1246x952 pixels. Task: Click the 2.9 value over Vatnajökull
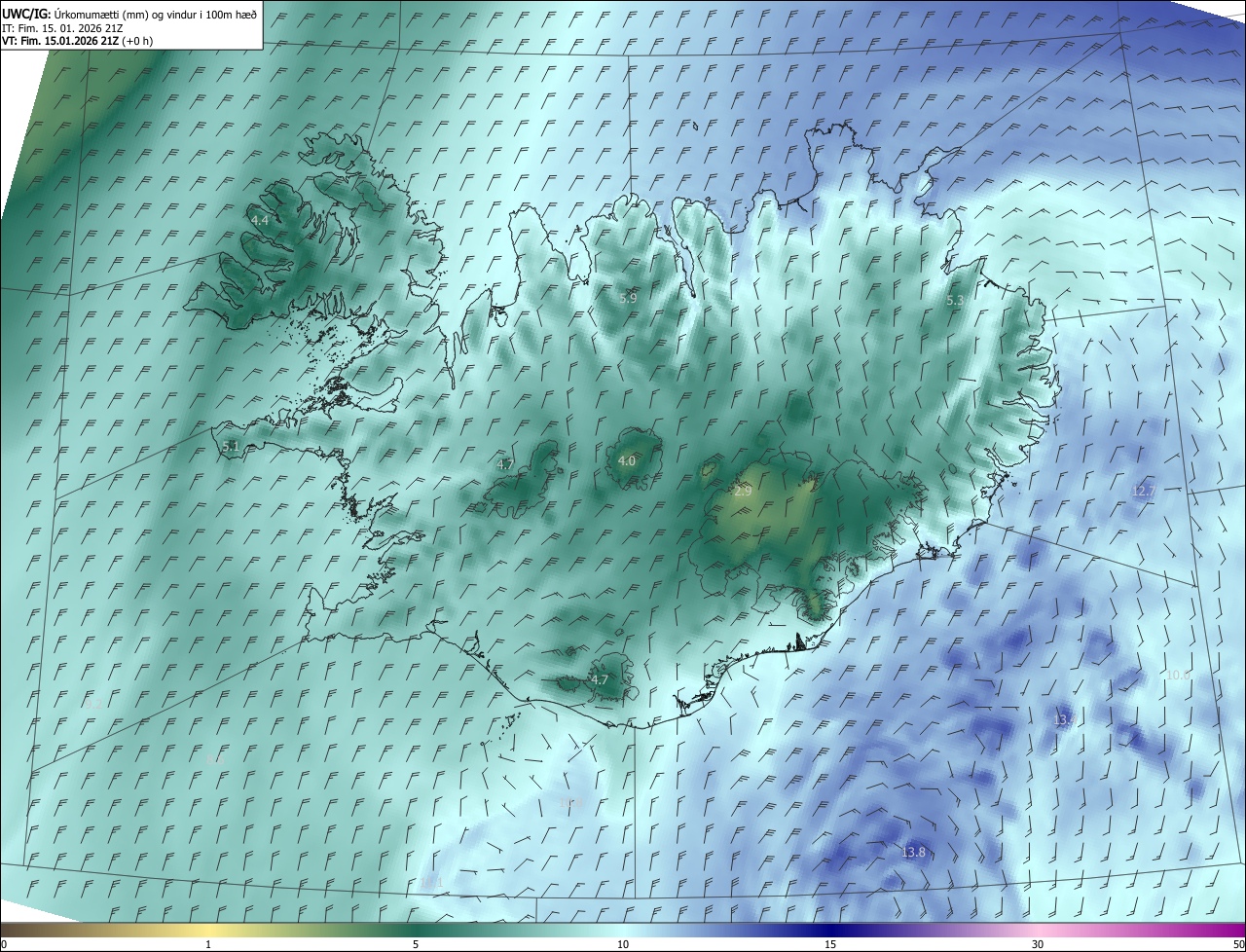click(743, 492)
